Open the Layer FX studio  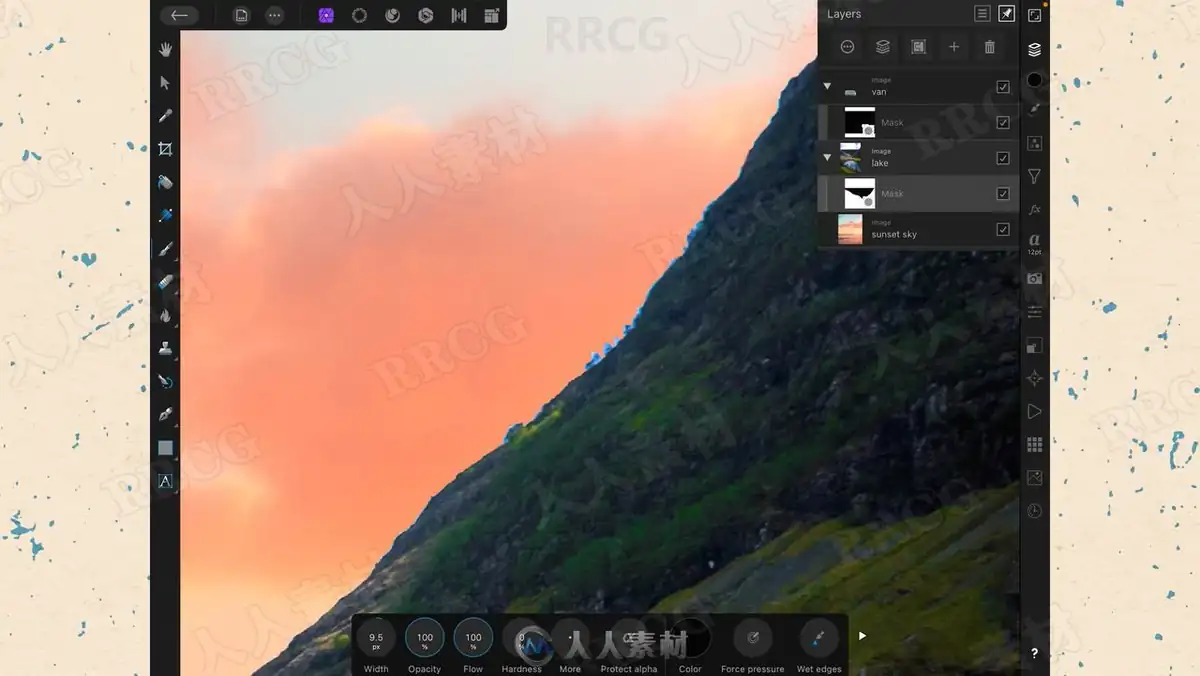coord(1035,210)
